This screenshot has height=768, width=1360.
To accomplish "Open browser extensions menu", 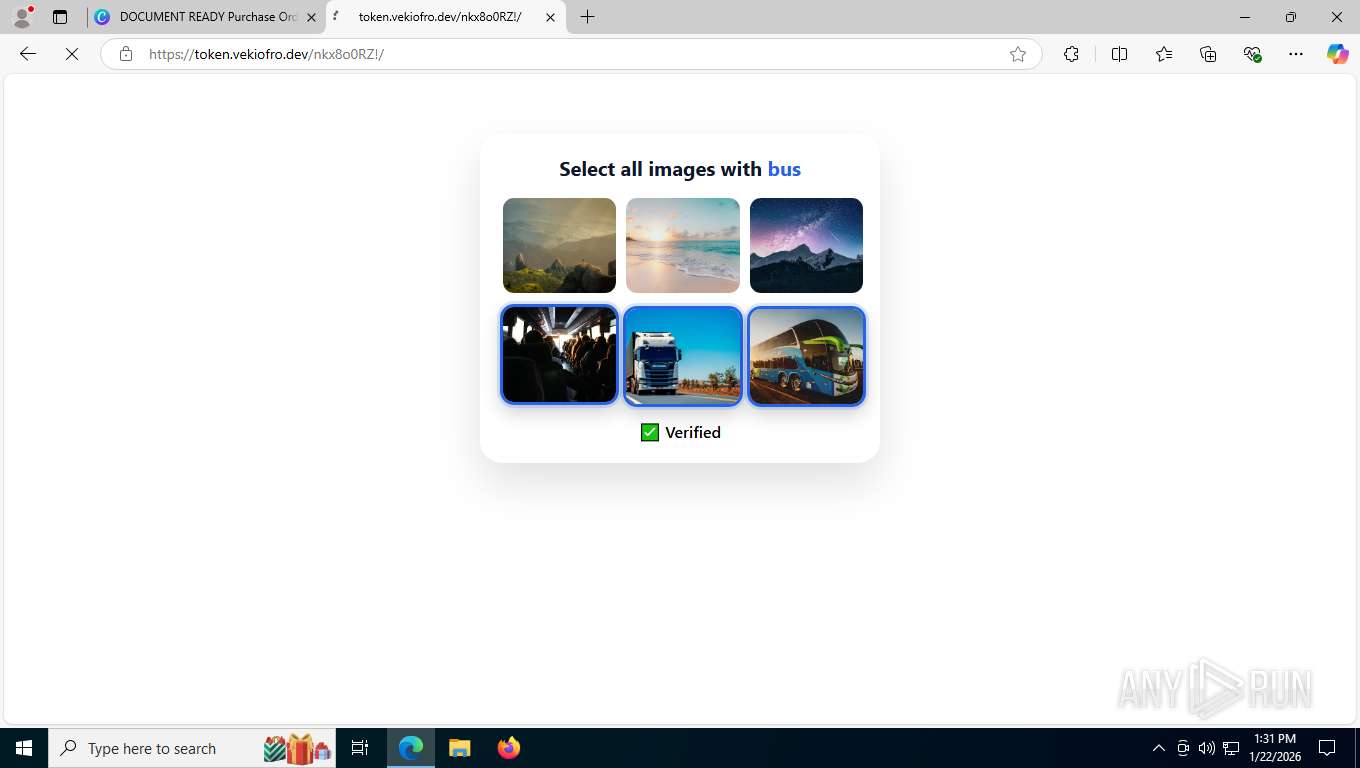I will (1072, 54).
